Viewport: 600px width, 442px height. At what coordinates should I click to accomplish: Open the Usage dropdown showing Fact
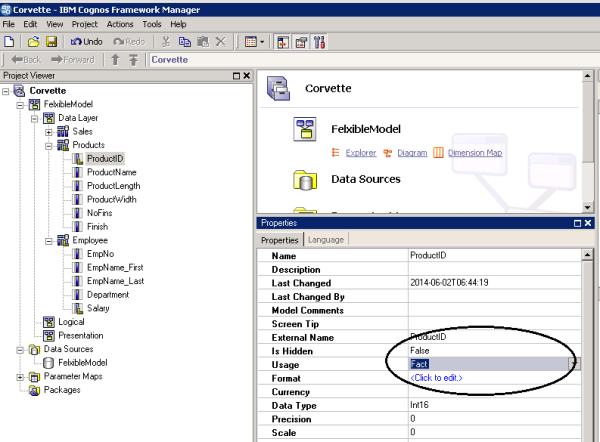point(574,364)
